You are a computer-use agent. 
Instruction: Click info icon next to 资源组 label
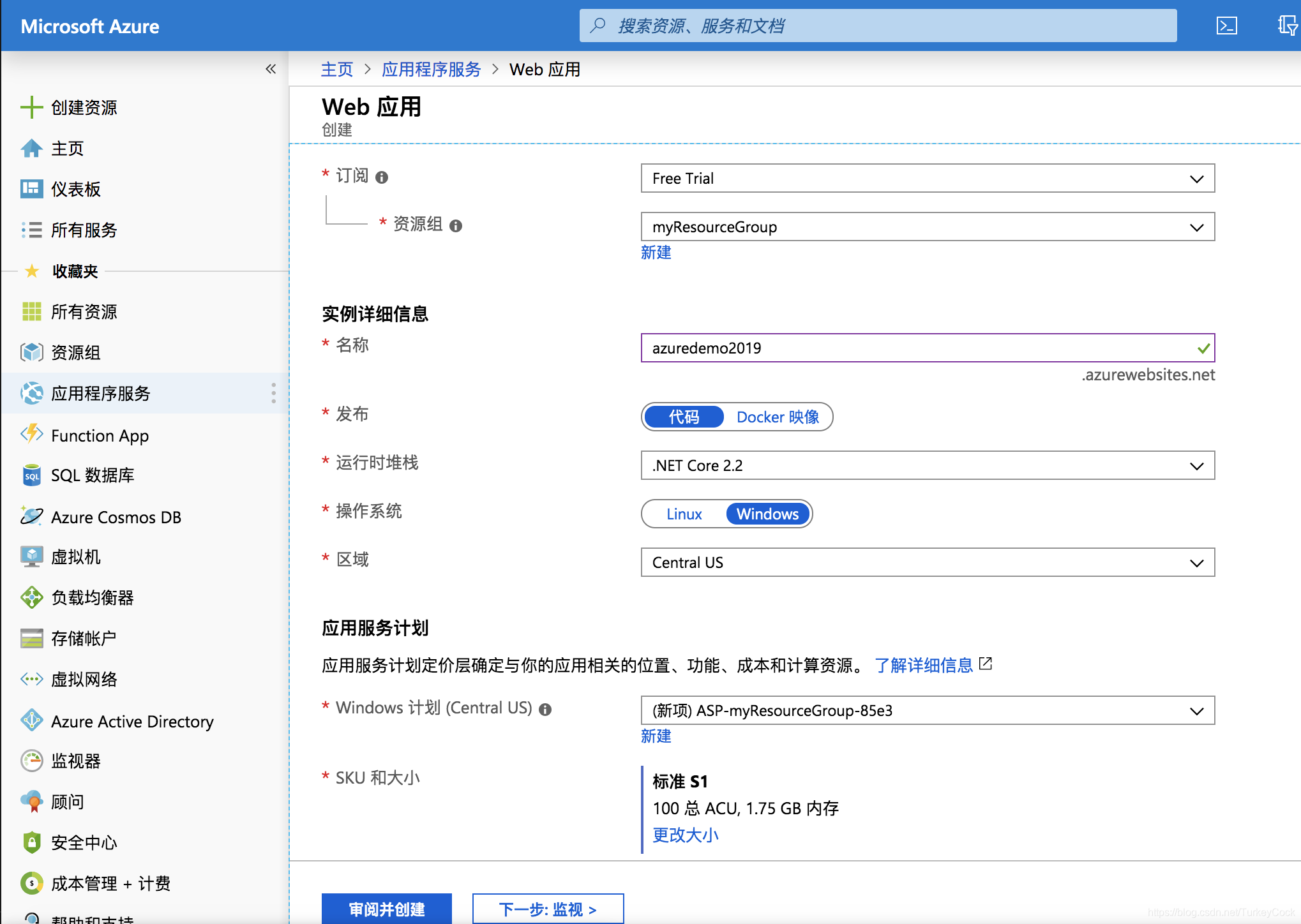[x=456, y=226]
